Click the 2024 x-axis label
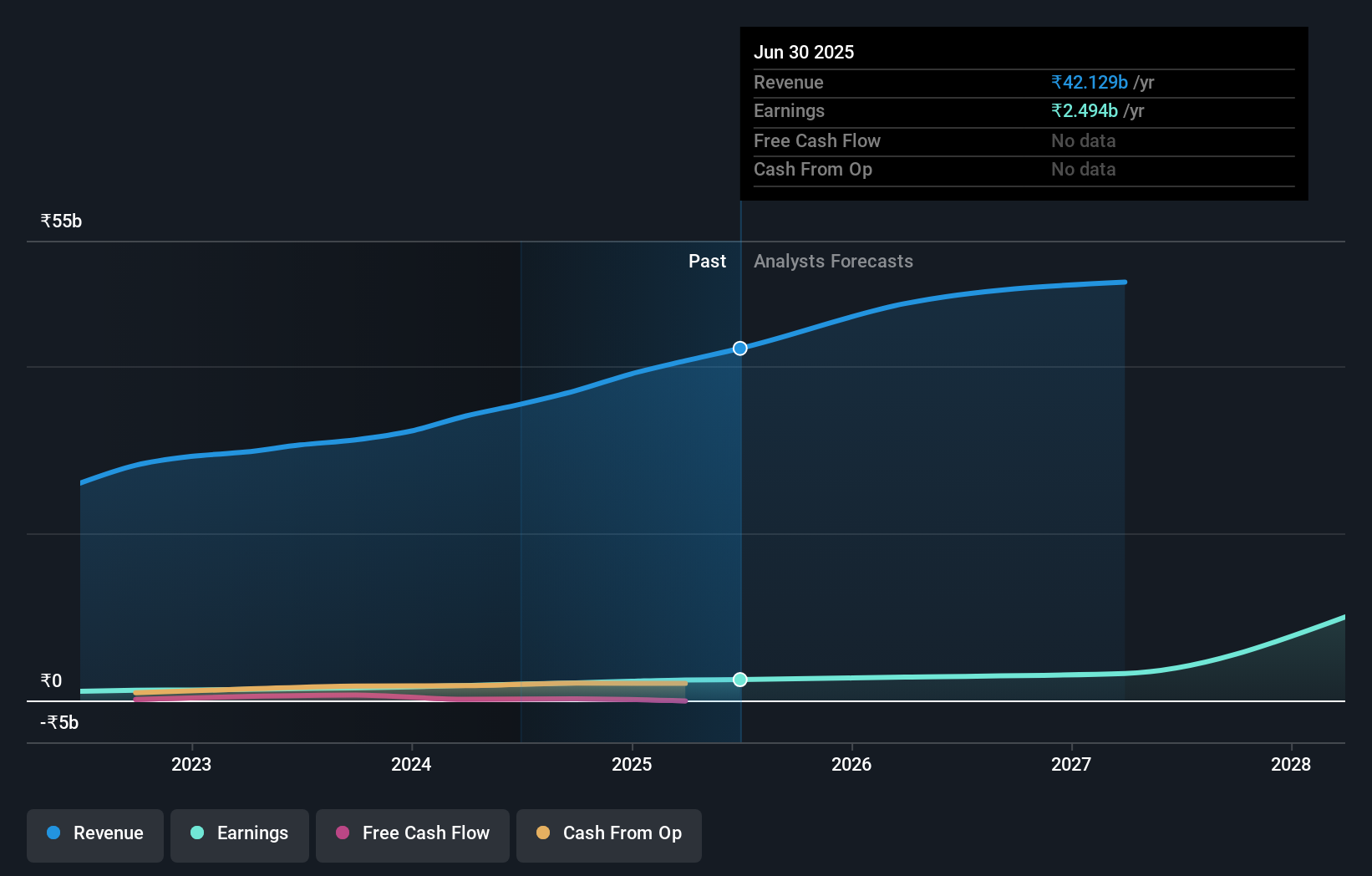 [x=411, y=764]
